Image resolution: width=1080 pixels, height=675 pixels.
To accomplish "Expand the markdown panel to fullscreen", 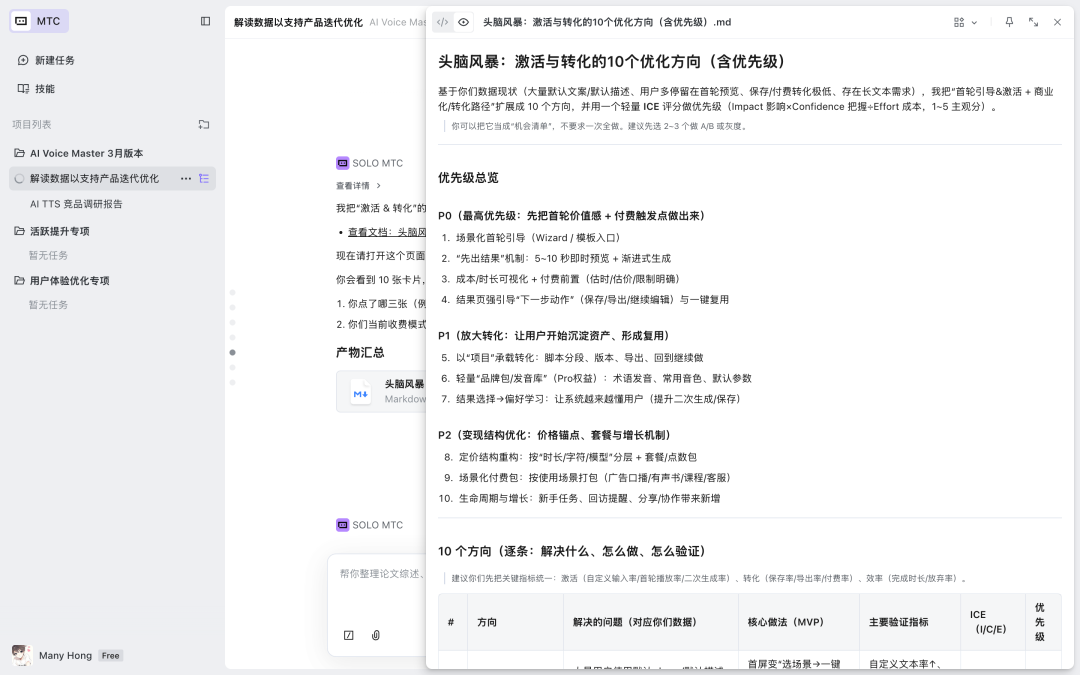I will click(x=1034, y=22).
